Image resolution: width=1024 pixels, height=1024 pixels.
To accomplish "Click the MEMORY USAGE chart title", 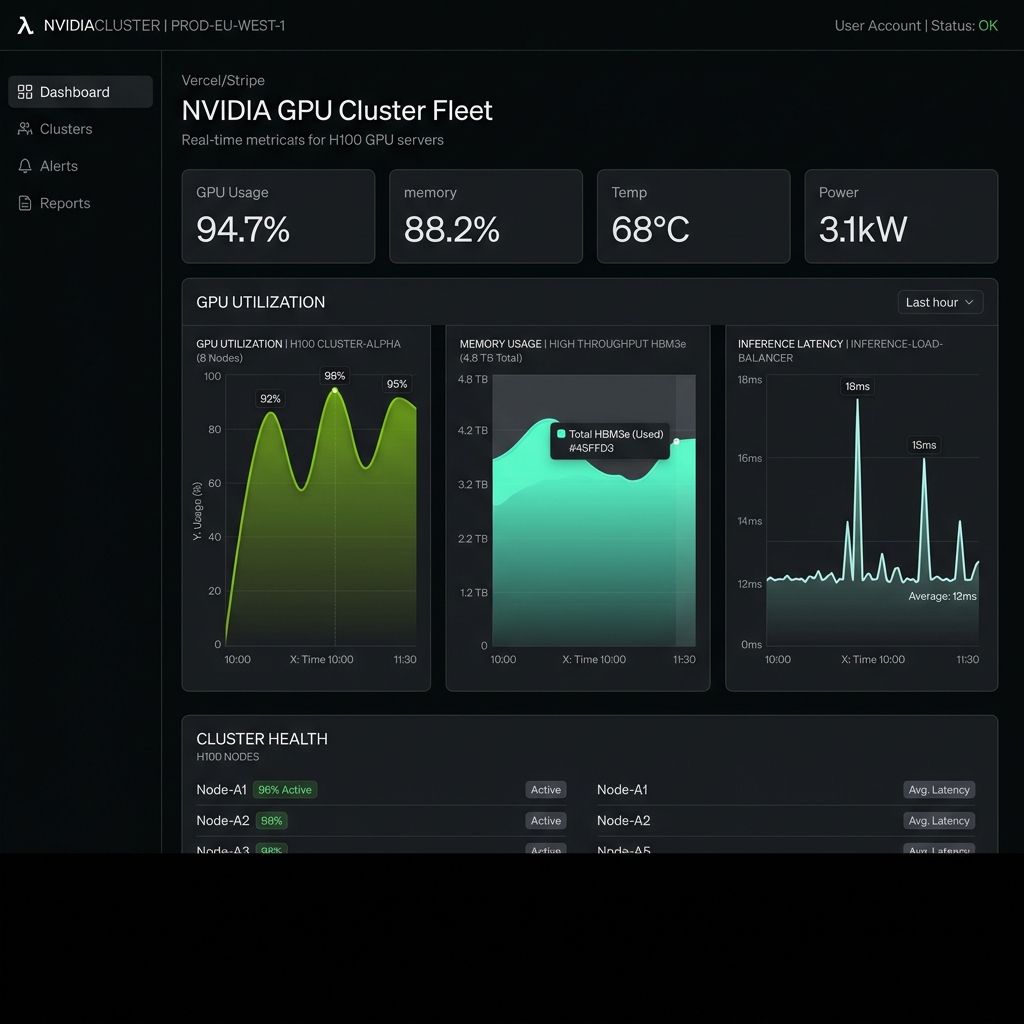I will pos(500,344).
